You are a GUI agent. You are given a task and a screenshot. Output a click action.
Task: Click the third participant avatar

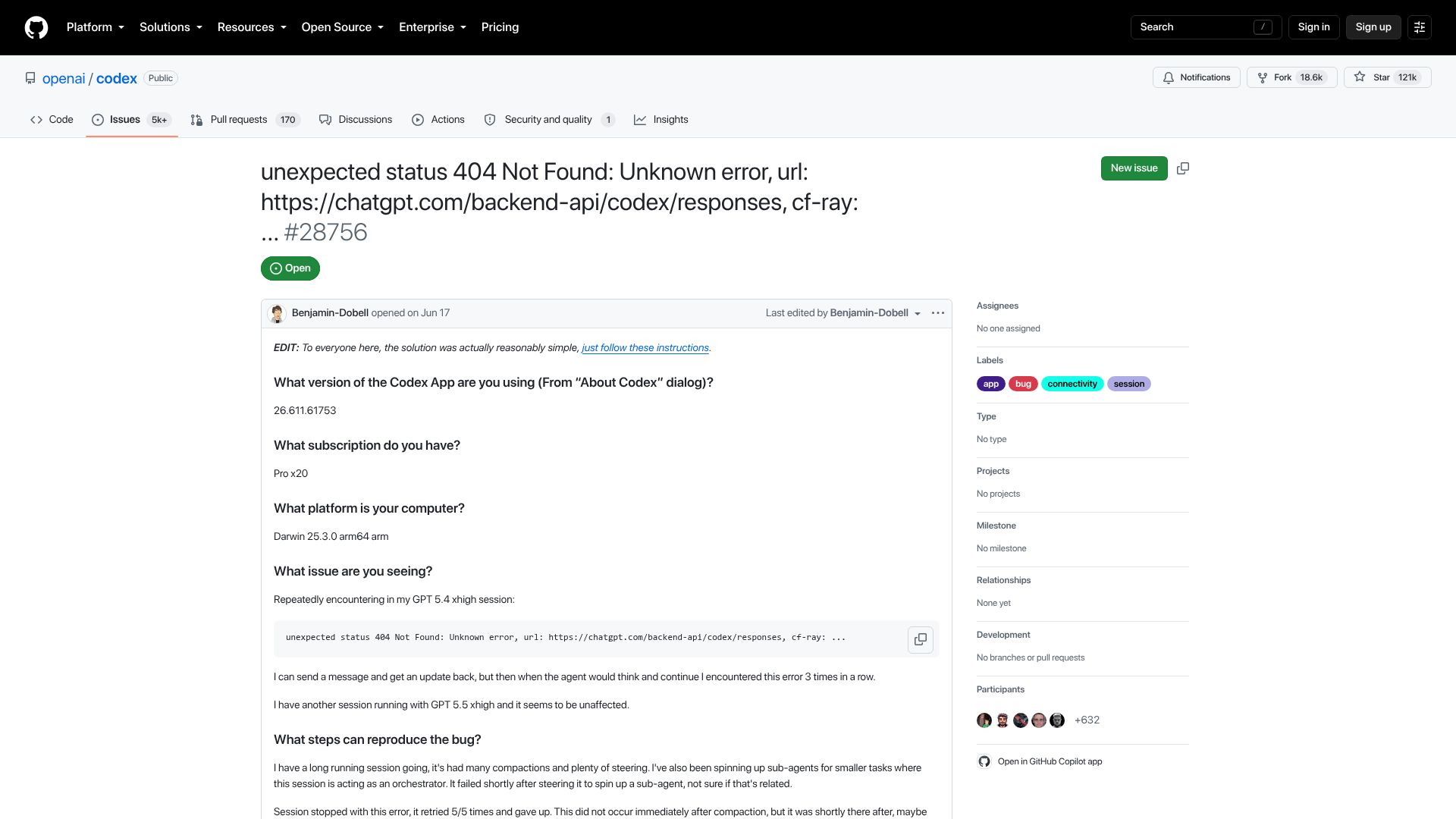tap(1021, 720)
